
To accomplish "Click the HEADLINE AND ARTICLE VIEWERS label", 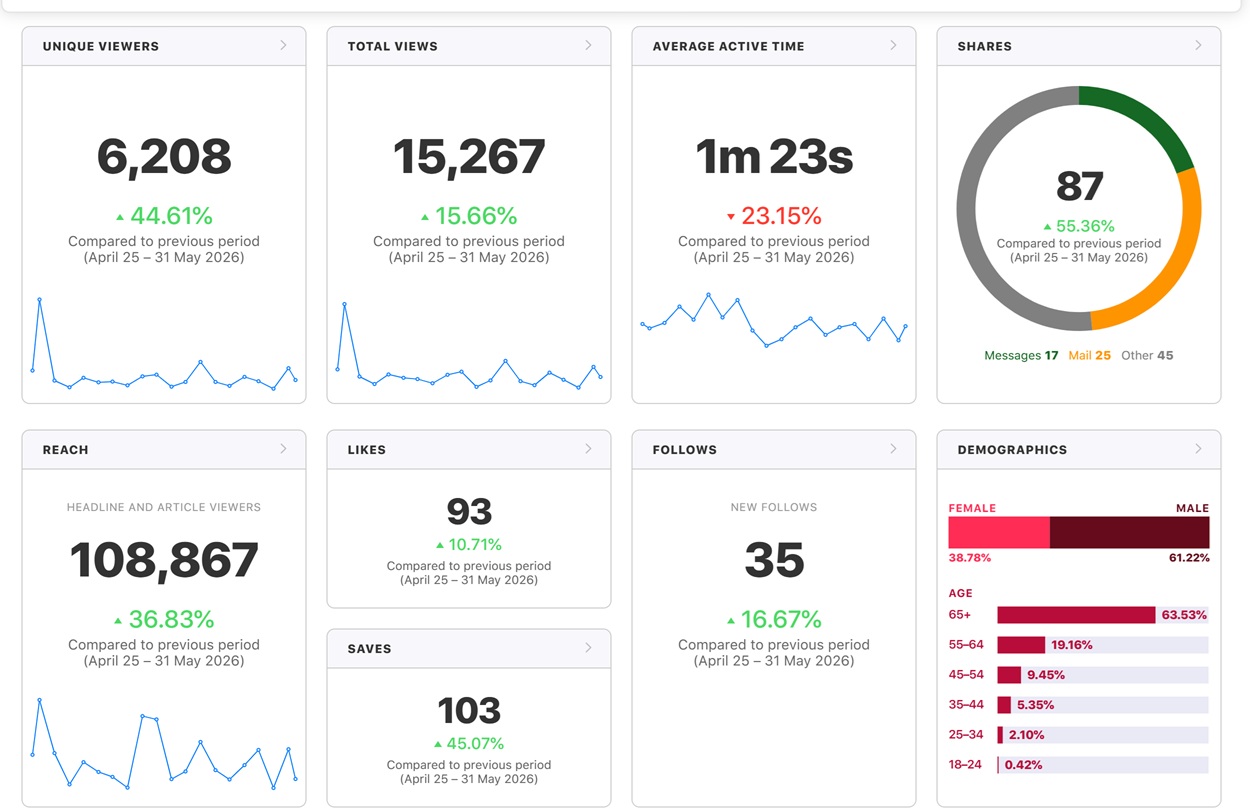I will click(x=164, y=507).
